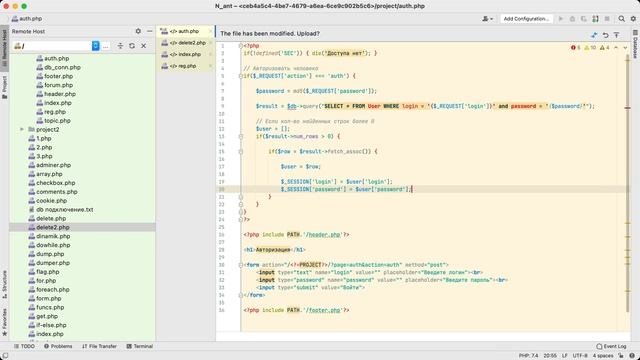This screenshot has height=360, width=640.
Task: Click the Stop square icon in toolbar
Action: click(x=607, y=19)
